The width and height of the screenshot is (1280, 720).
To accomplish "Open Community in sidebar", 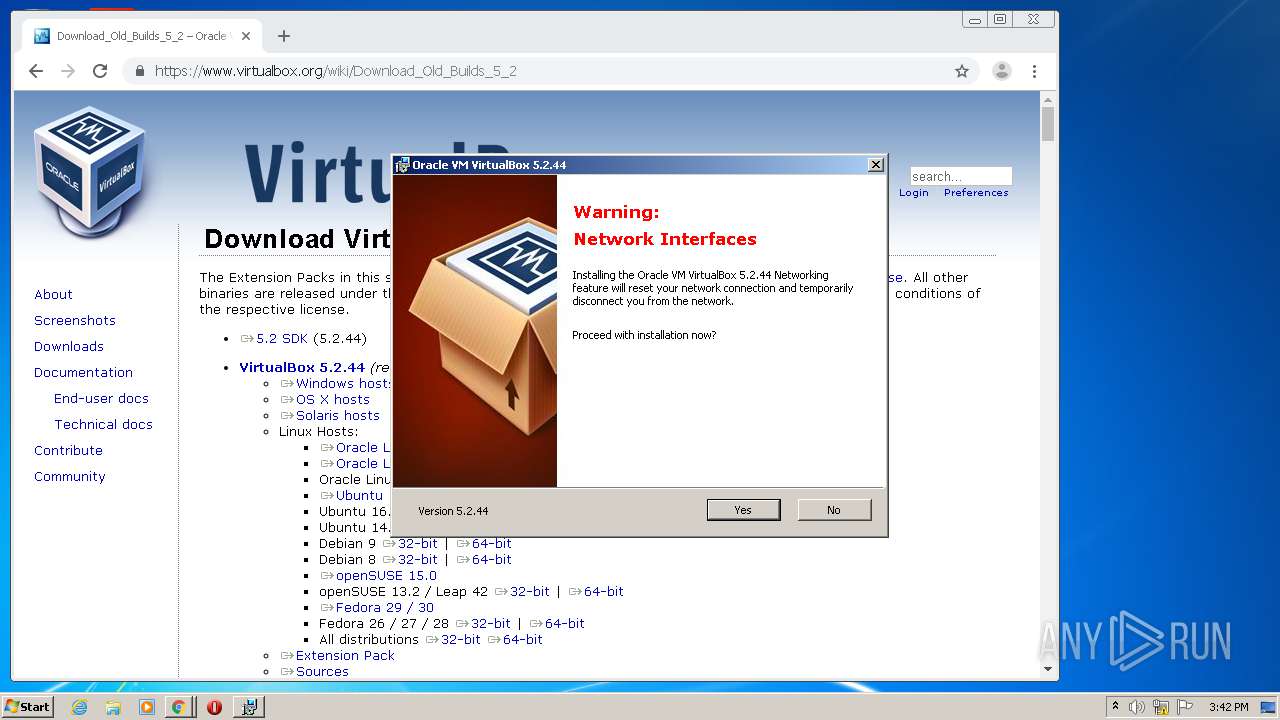I will pos(70,477).
